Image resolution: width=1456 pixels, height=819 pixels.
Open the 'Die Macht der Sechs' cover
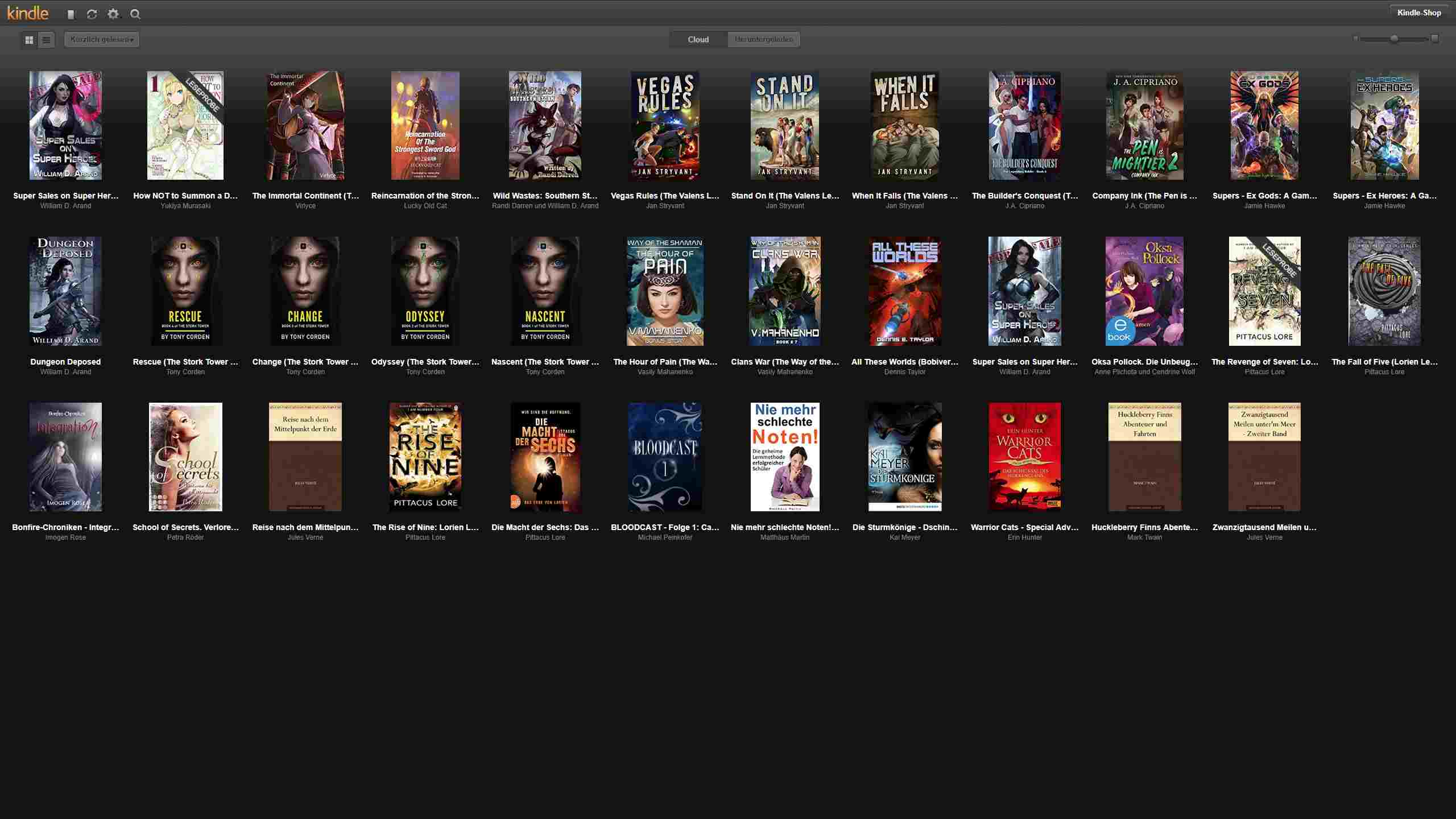point(545,457)
